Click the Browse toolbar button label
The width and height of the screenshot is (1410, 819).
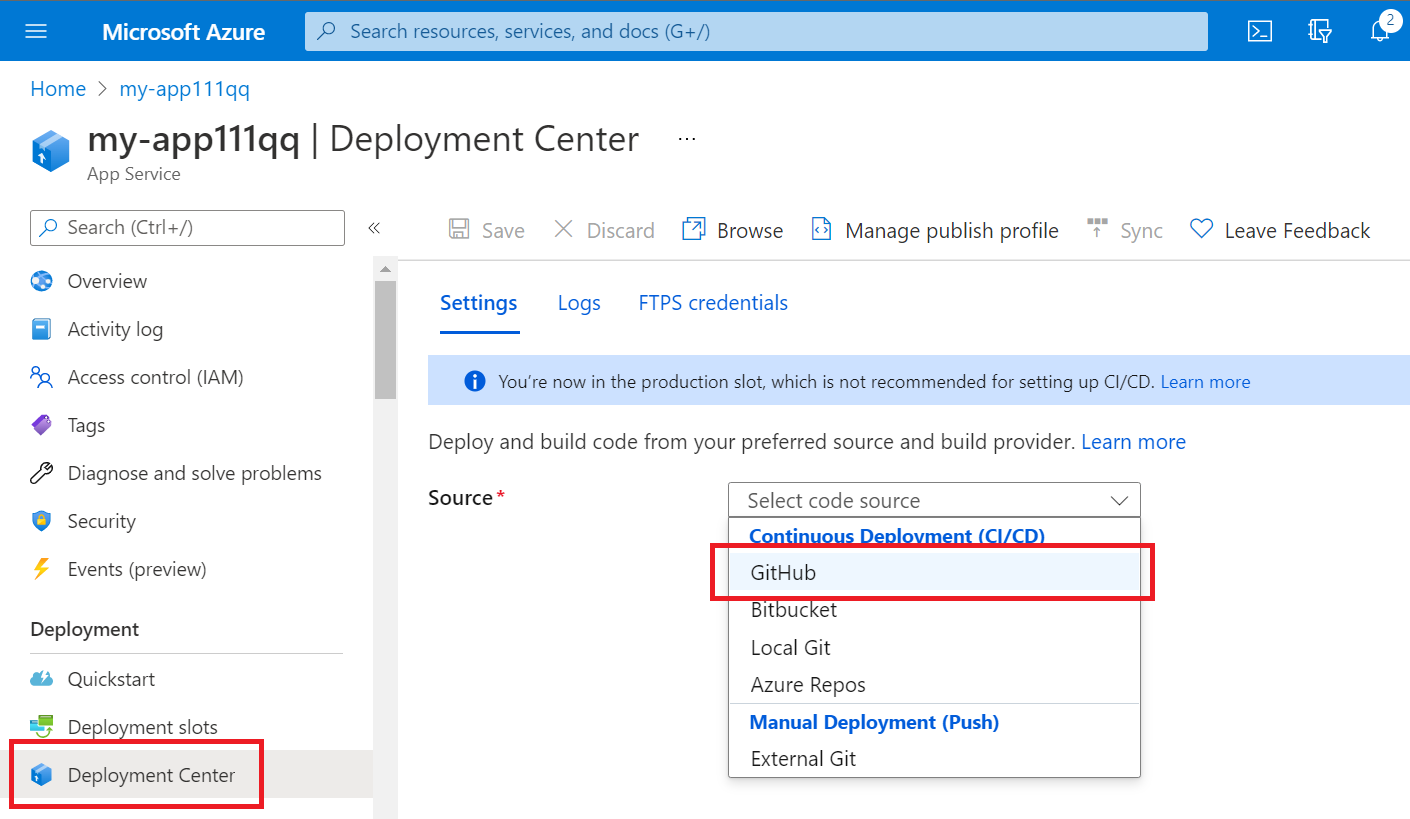[x=750, y=231]
